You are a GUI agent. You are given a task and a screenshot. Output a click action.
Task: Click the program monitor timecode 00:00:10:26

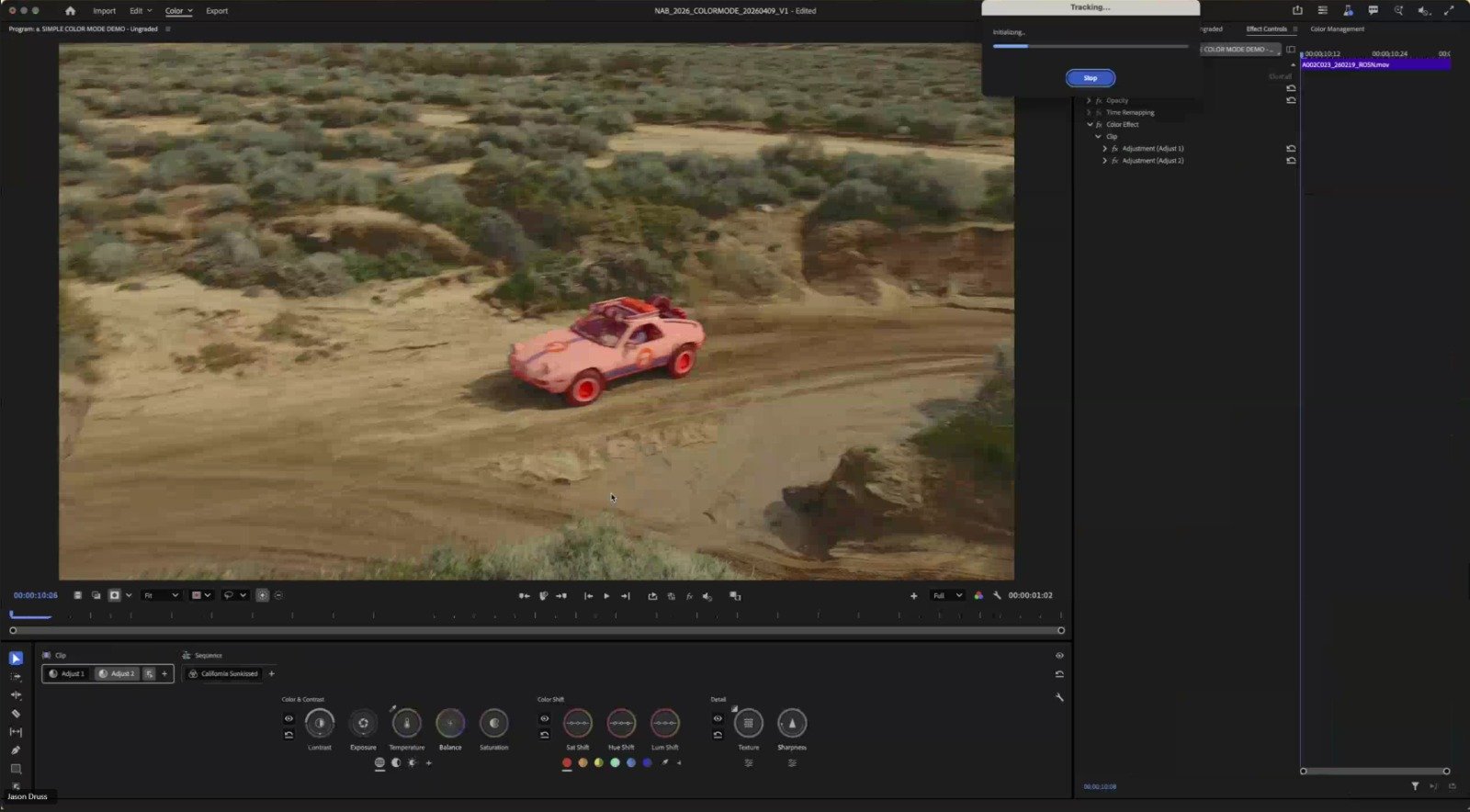click(x=35, y=595)
